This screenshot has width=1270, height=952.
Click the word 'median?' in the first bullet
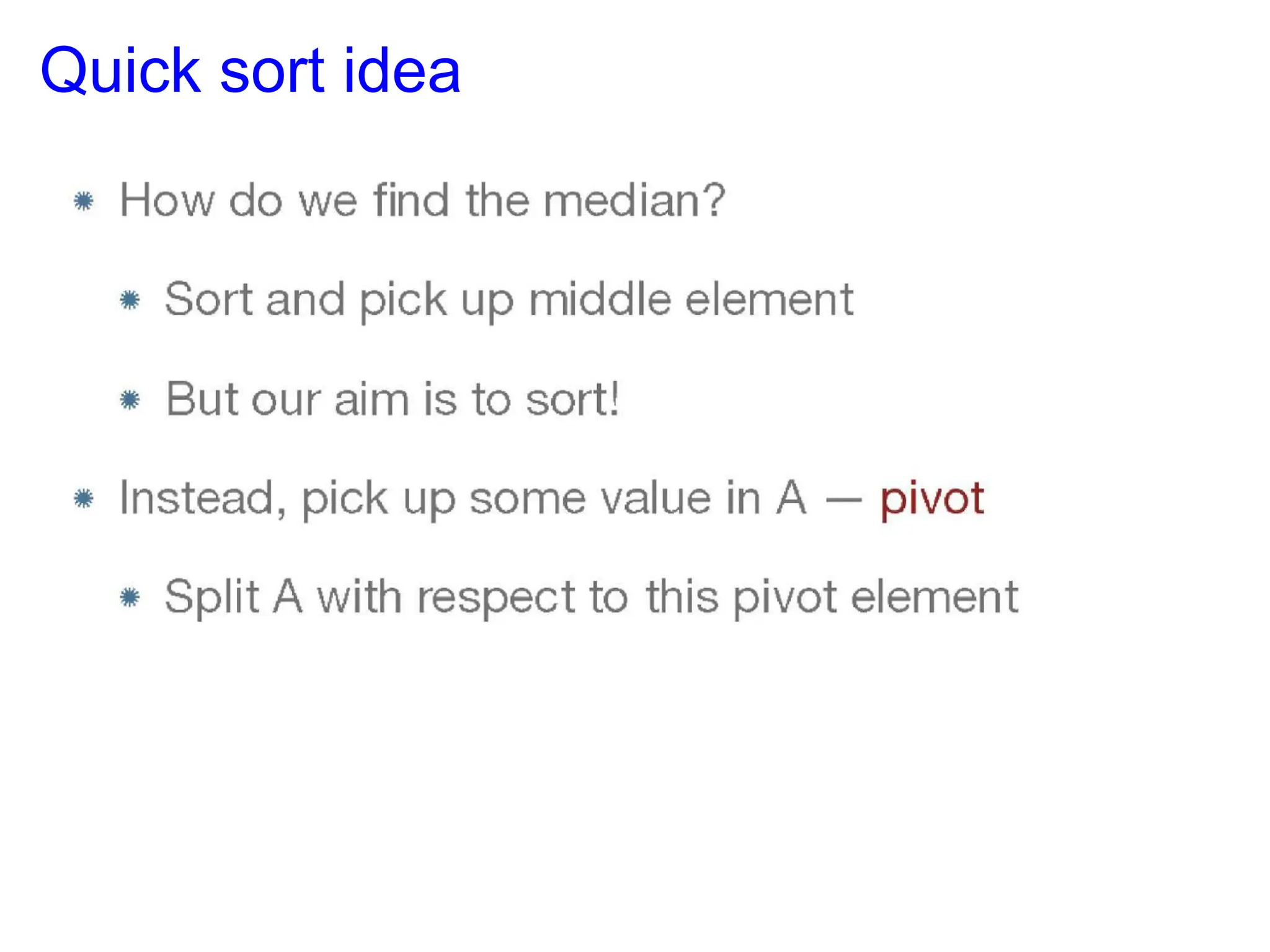(x=634, y=200)
